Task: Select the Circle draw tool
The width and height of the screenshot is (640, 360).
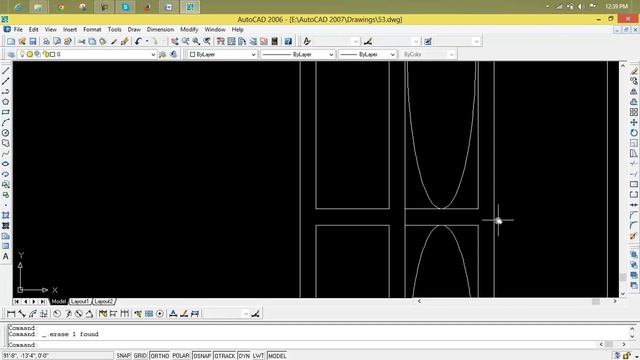Action: click(6, 133)
